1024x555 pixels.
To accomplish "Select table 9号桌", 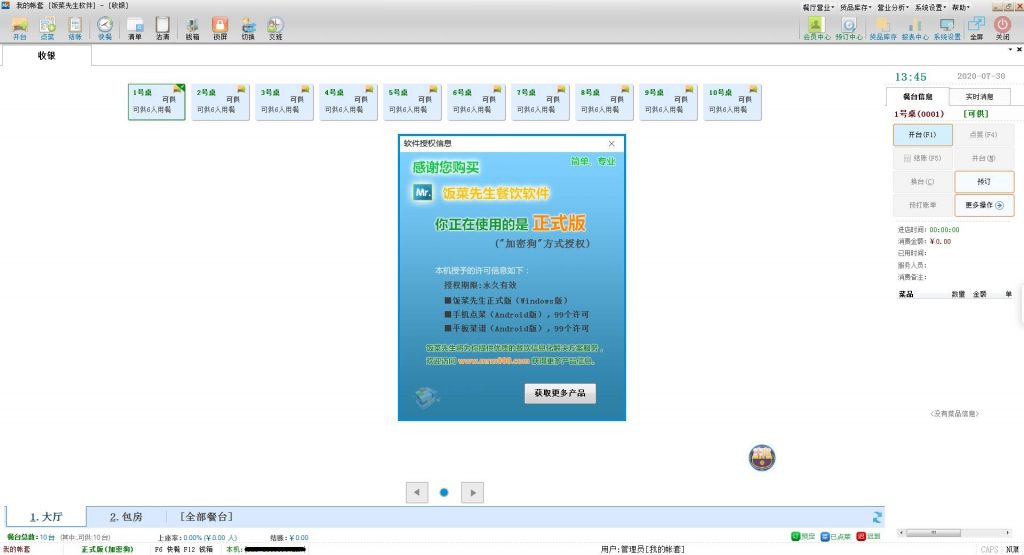I will point(669,102).
